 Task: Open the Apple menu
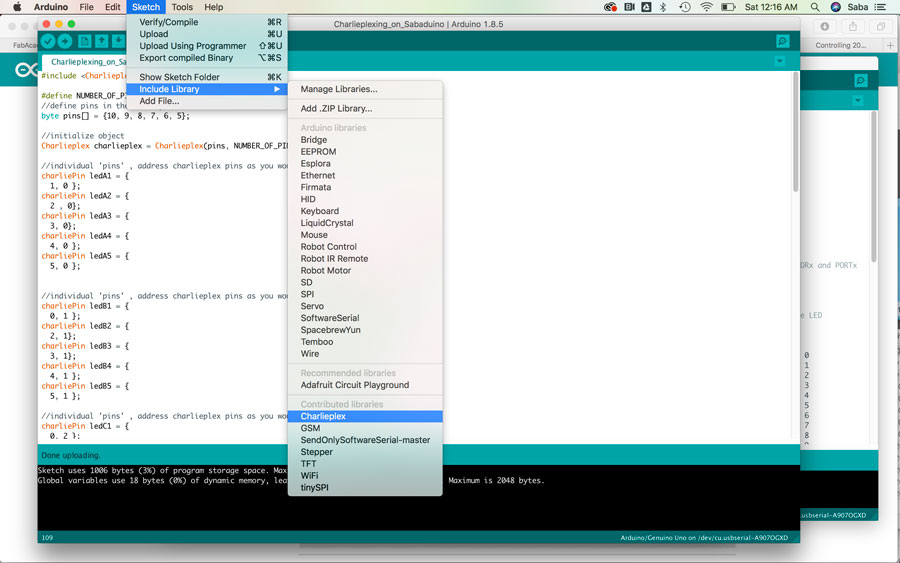17,7
